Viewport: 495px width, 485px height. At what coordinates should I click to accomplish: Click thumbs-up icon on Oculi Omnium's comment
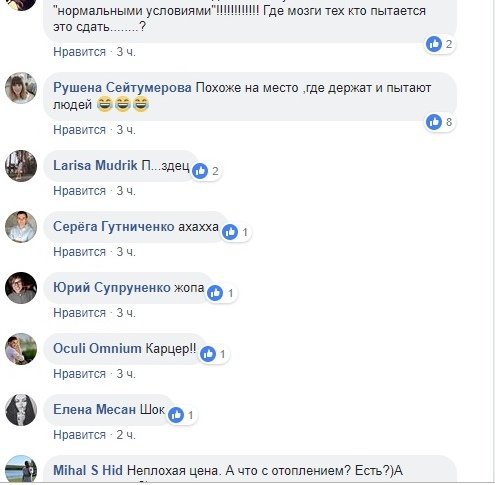pos(208,354)
